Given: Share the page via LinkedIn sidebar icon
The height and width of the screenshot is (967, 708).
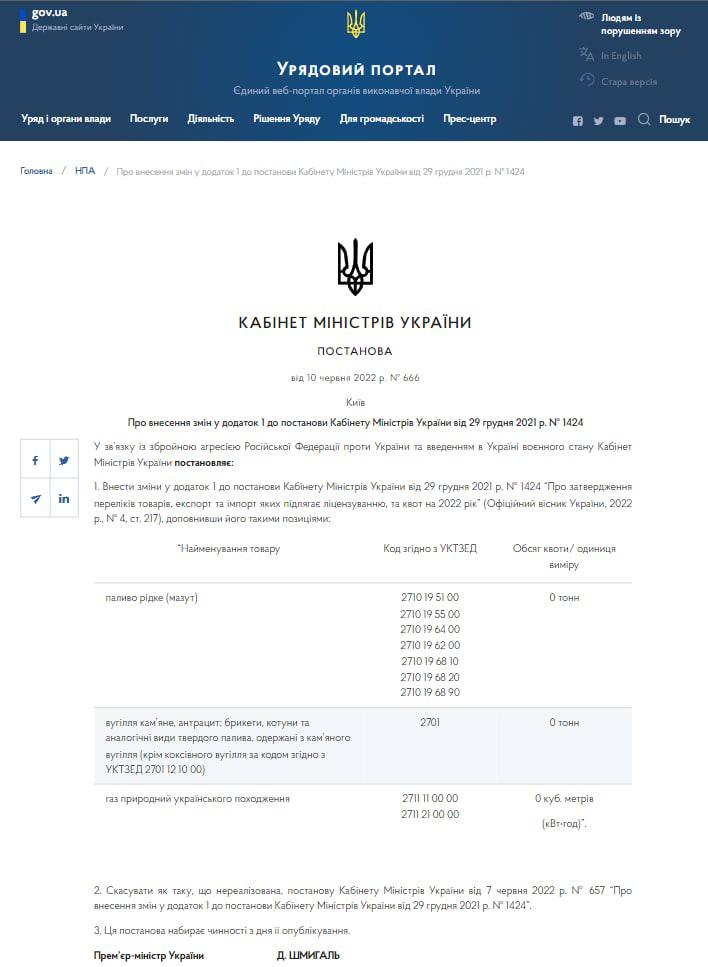Looking at the screenshot, I should [x=64, y=498].
